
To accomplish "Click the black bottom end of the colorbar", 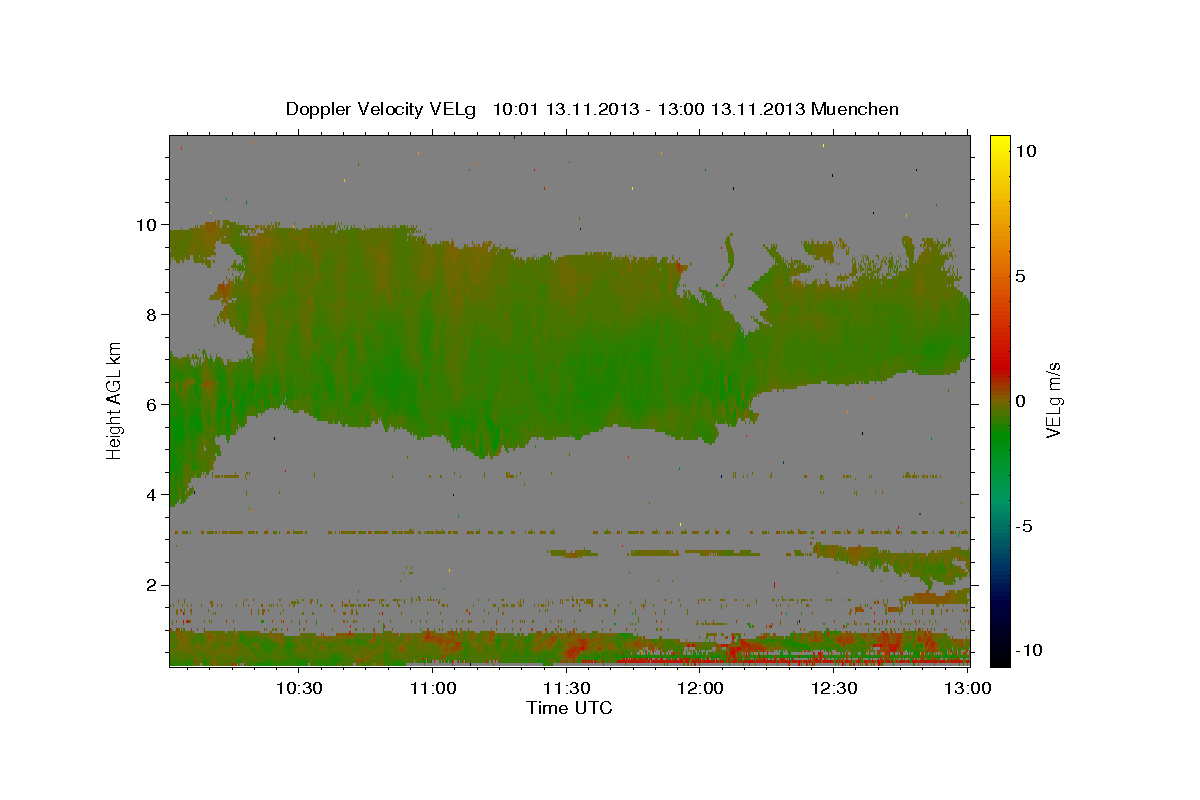I will point(1000,655).
